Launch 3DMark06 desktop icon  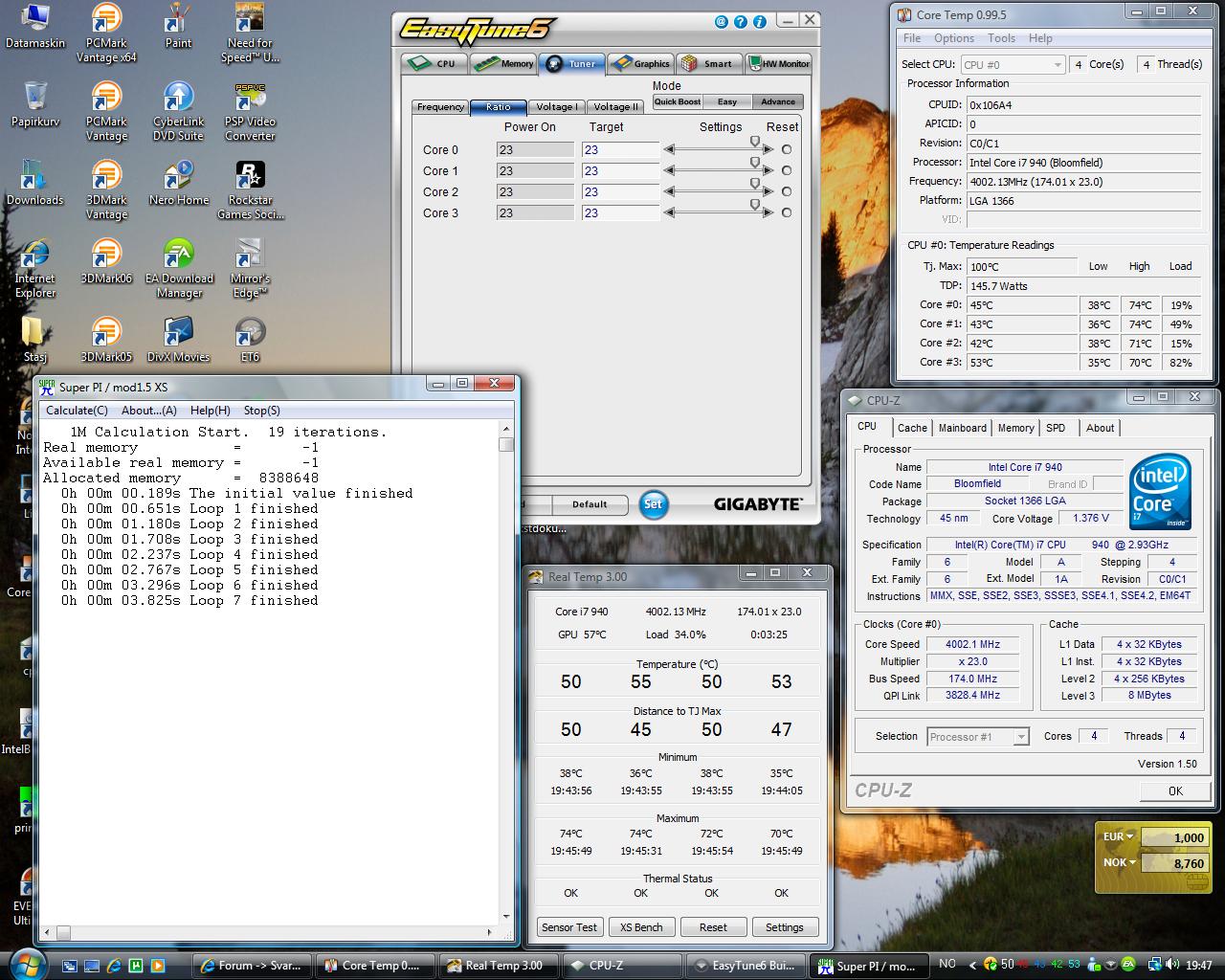pyautogui.click(x=106, y=261)
